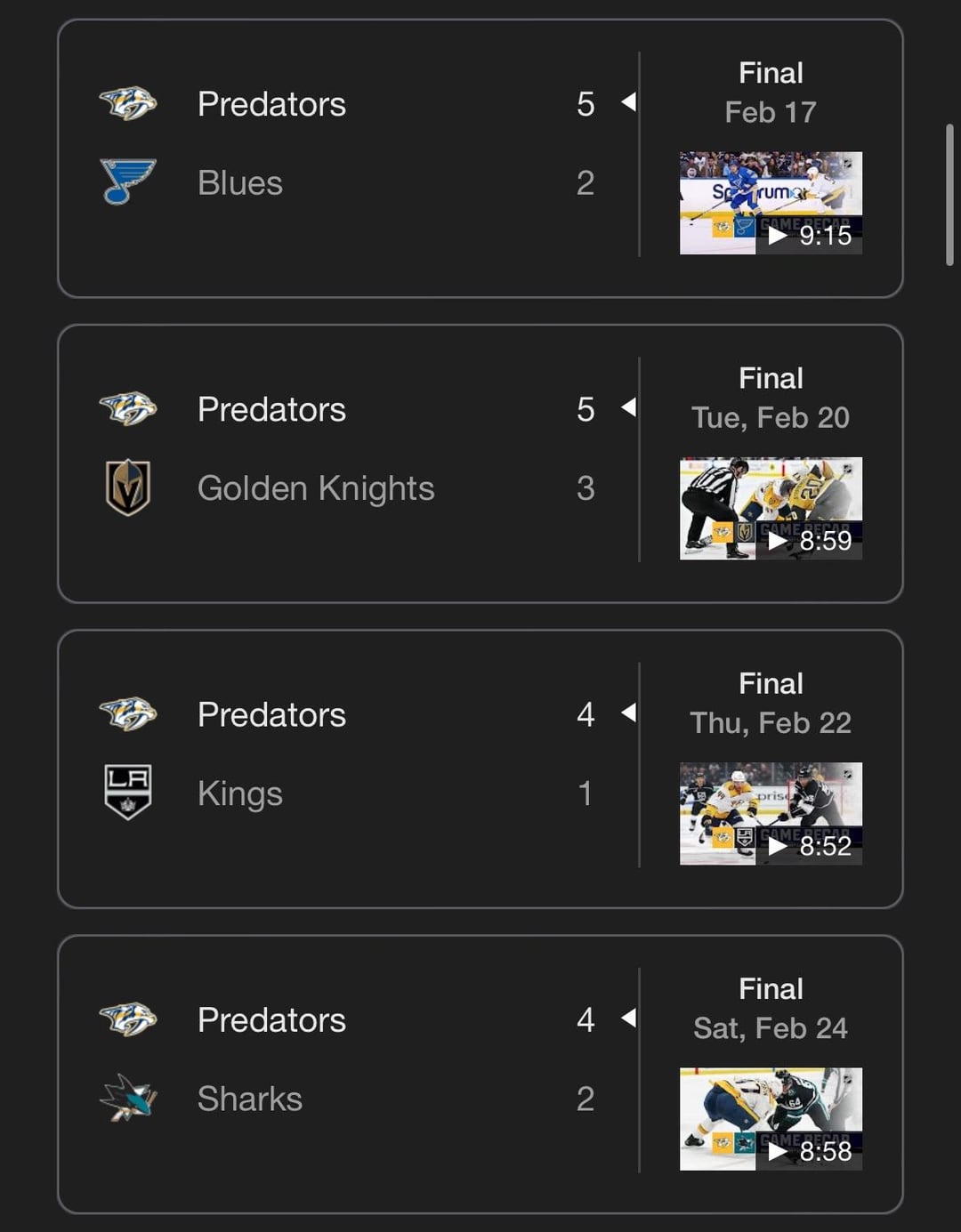961x1232 pixels.
Task: Open the Sharks team name link
Action: point(250,1099)
